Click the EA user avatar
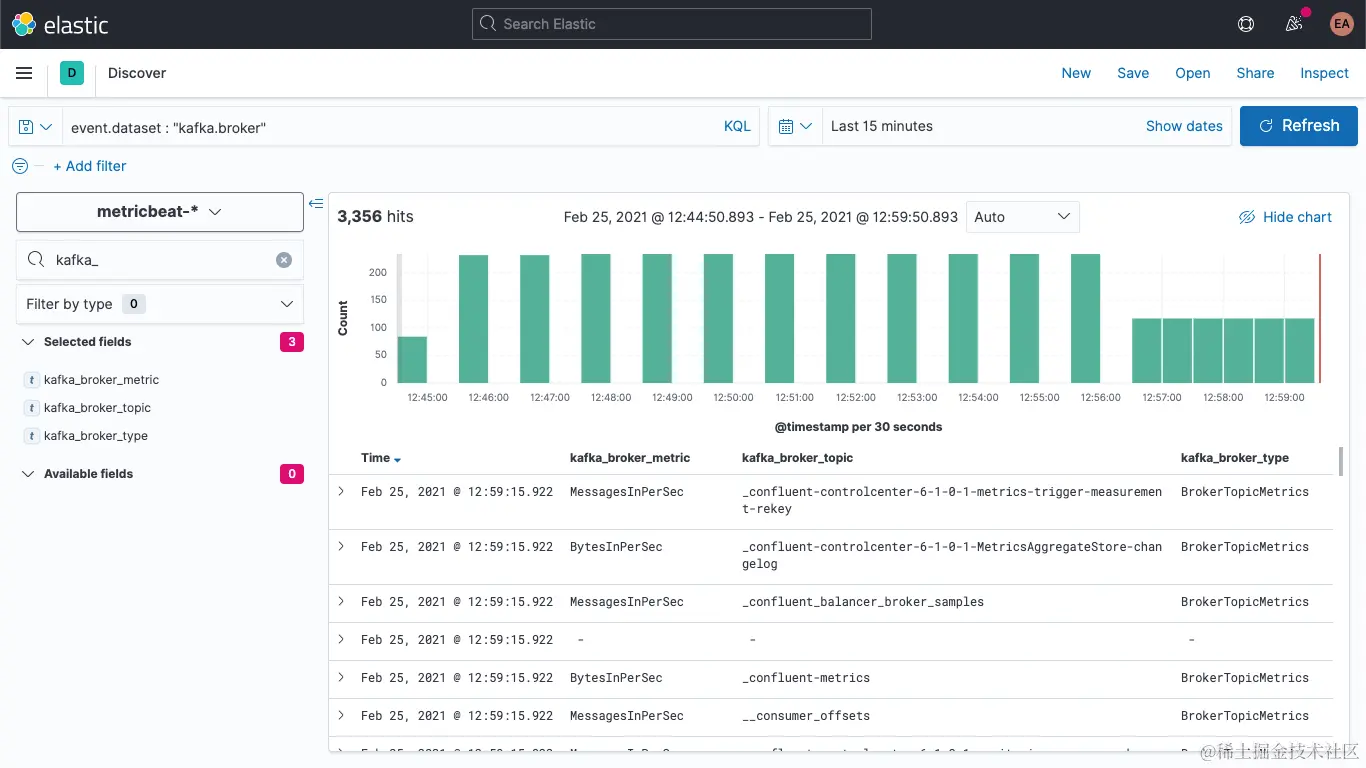The width and height of the screenshot is (1366, 768). 1341,24
